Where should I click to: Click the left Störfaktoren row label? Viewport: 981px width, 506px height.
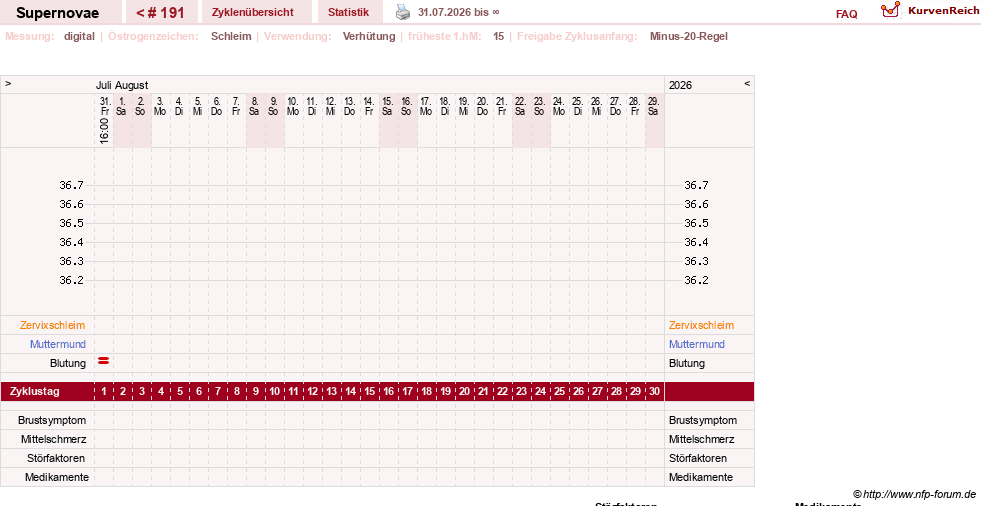click(56, 458)
